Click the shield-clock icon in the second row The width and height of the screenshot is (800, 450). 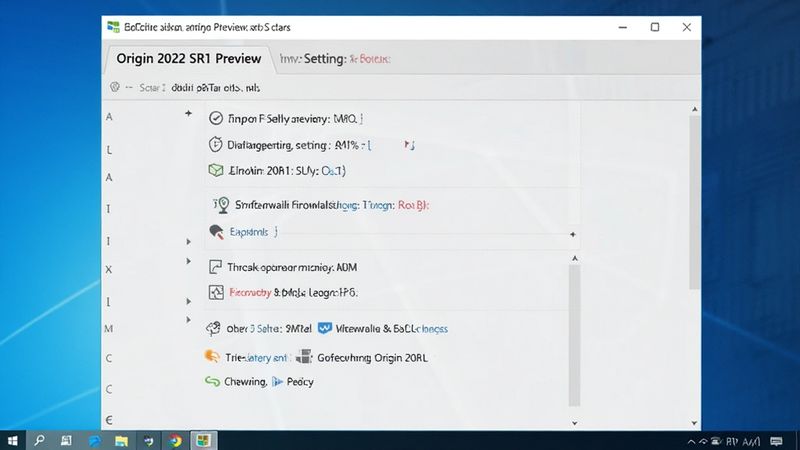pyautogui.click(x=215, y=144)
